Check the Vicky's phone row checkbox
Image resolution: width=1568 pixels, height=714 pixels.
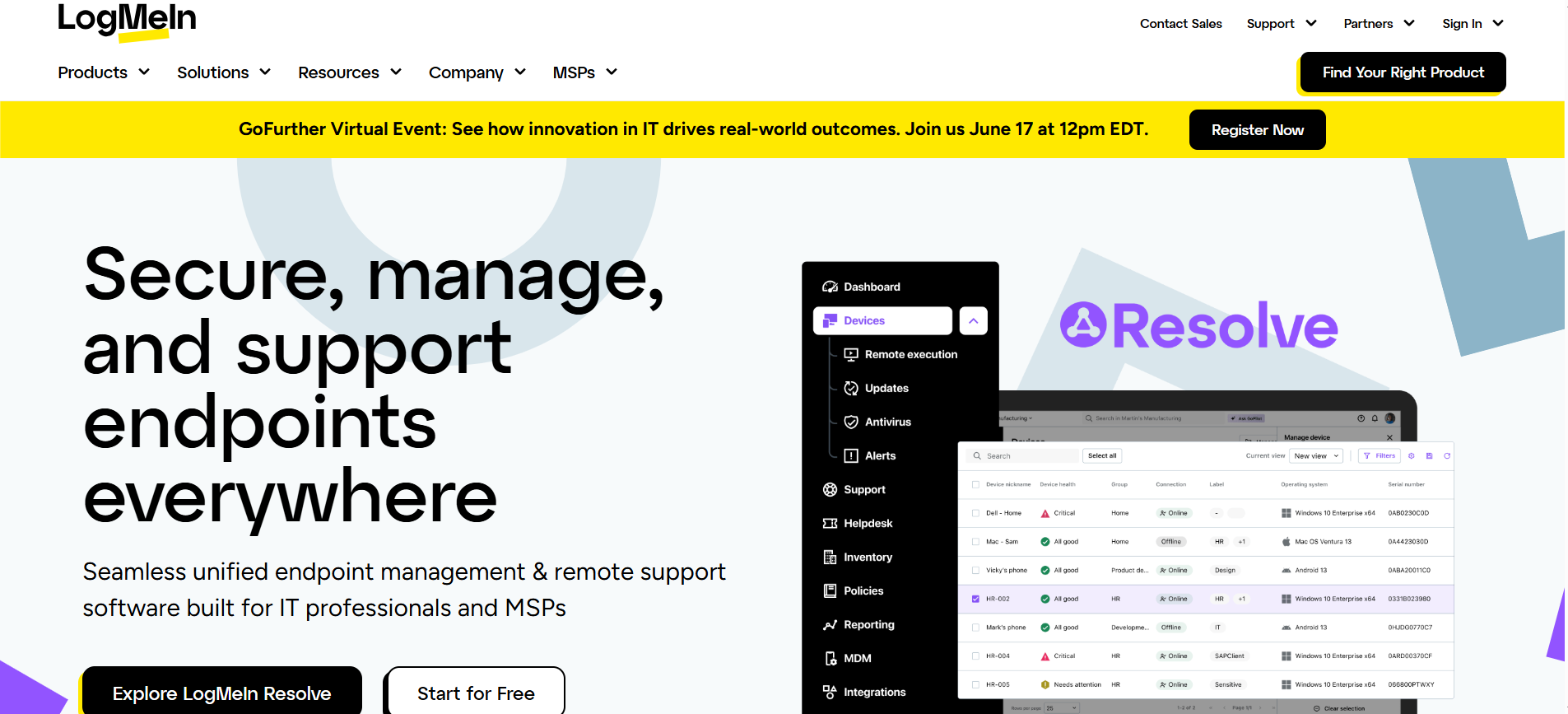(975, 570)
